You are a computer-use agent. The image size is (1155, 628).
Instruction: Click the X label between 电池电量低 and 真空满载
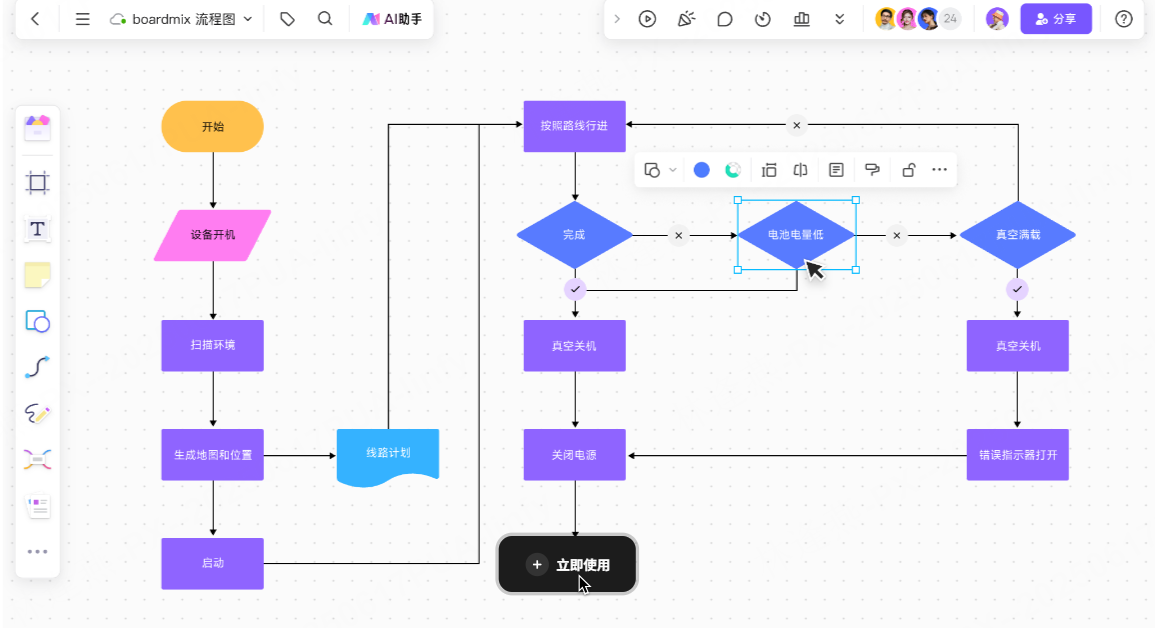click(896, 236)
